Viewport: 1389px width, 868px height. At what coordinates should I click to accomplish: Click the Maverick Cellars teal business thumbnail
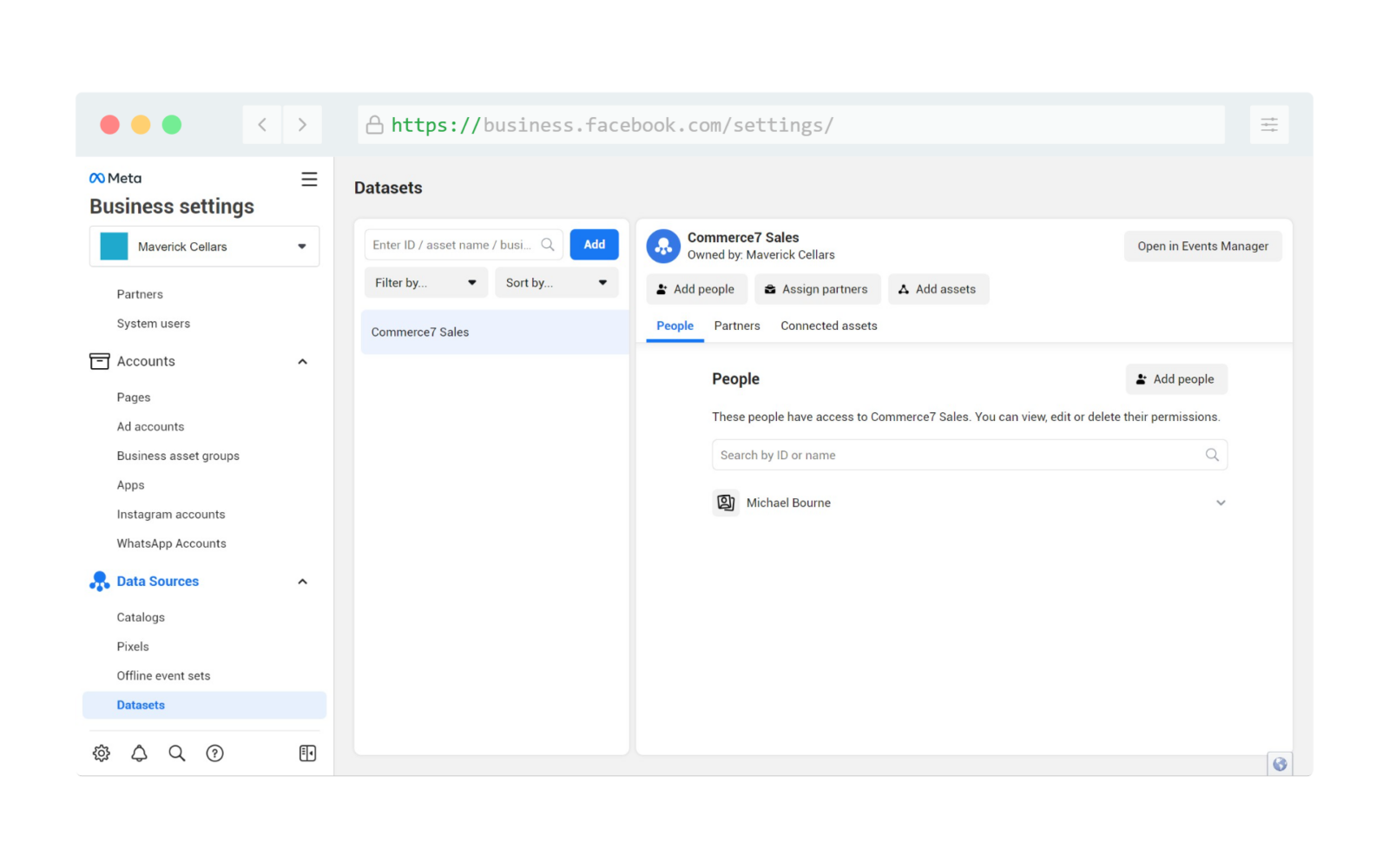click(x=114, y=247)
